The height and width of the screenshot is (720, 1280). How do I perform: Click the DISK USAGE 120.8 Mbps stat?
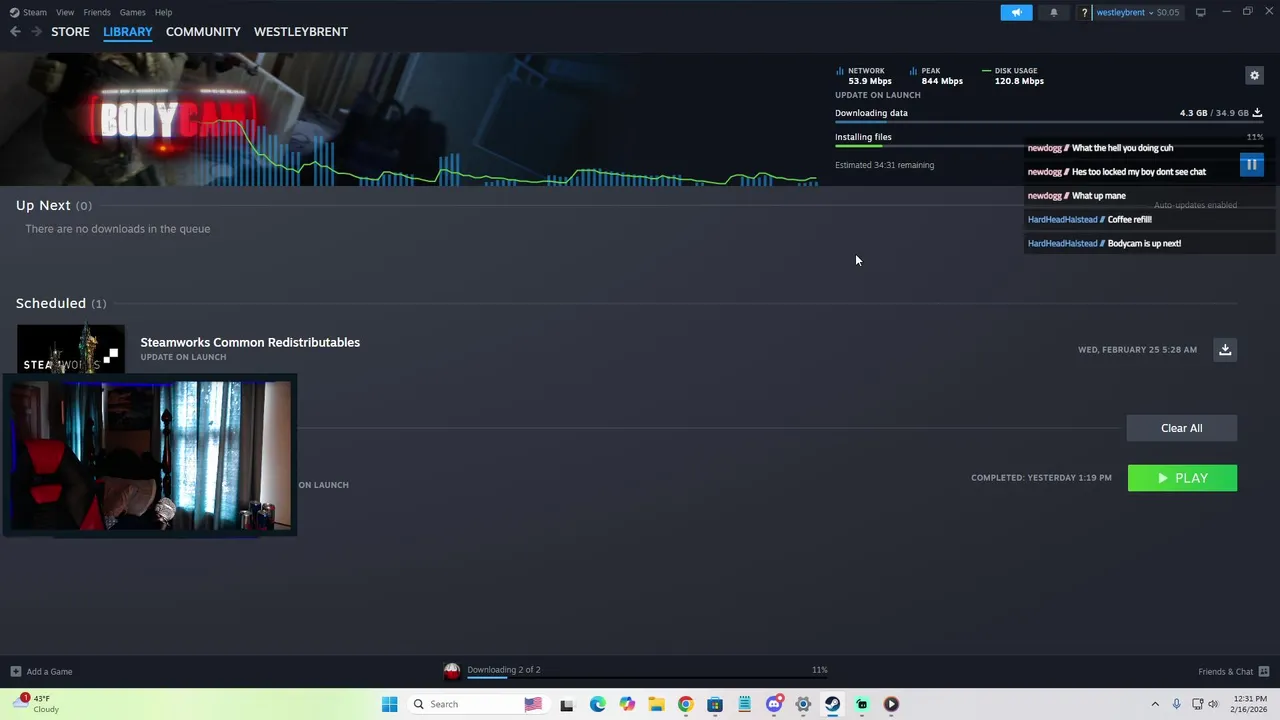click(1014, 76)
